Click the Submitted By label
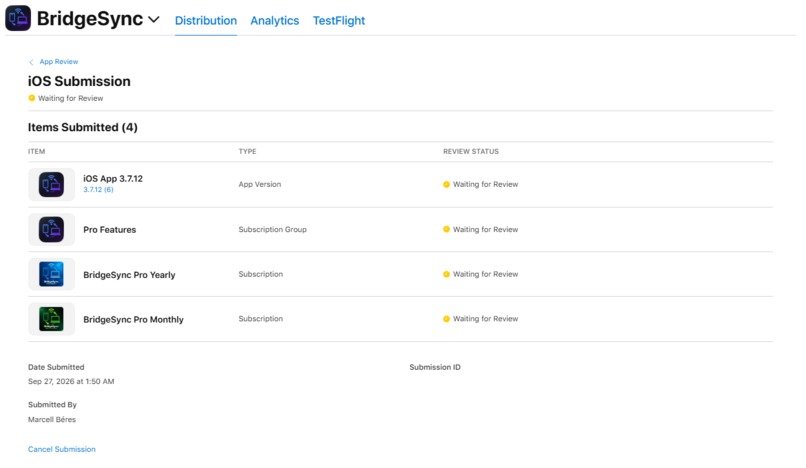 coord(52,405)
